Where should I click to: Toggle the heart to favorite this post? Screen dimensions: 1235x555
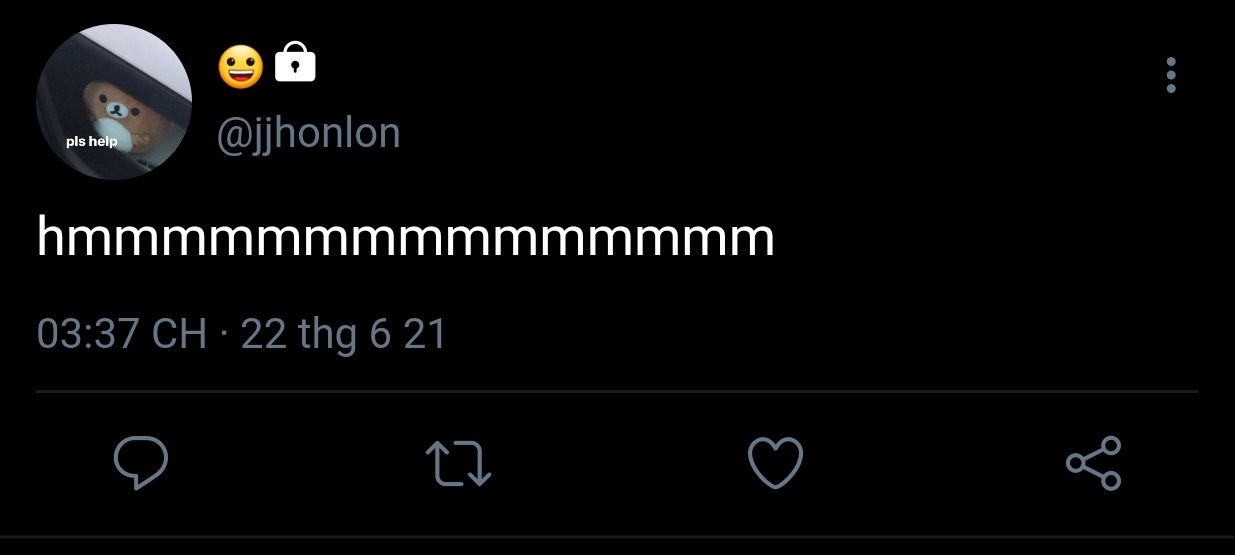coord(776,464)
